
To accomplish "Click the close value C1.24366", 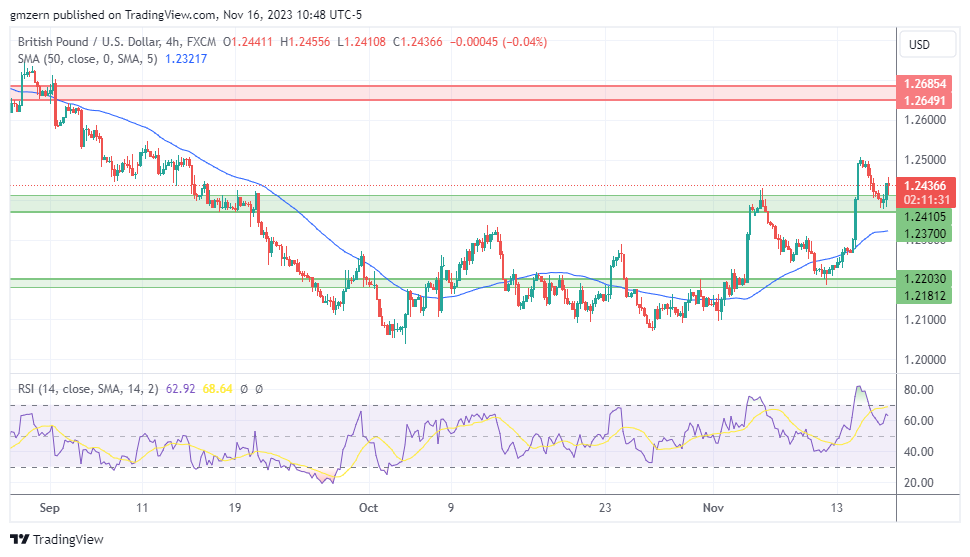I will [418, 42].
